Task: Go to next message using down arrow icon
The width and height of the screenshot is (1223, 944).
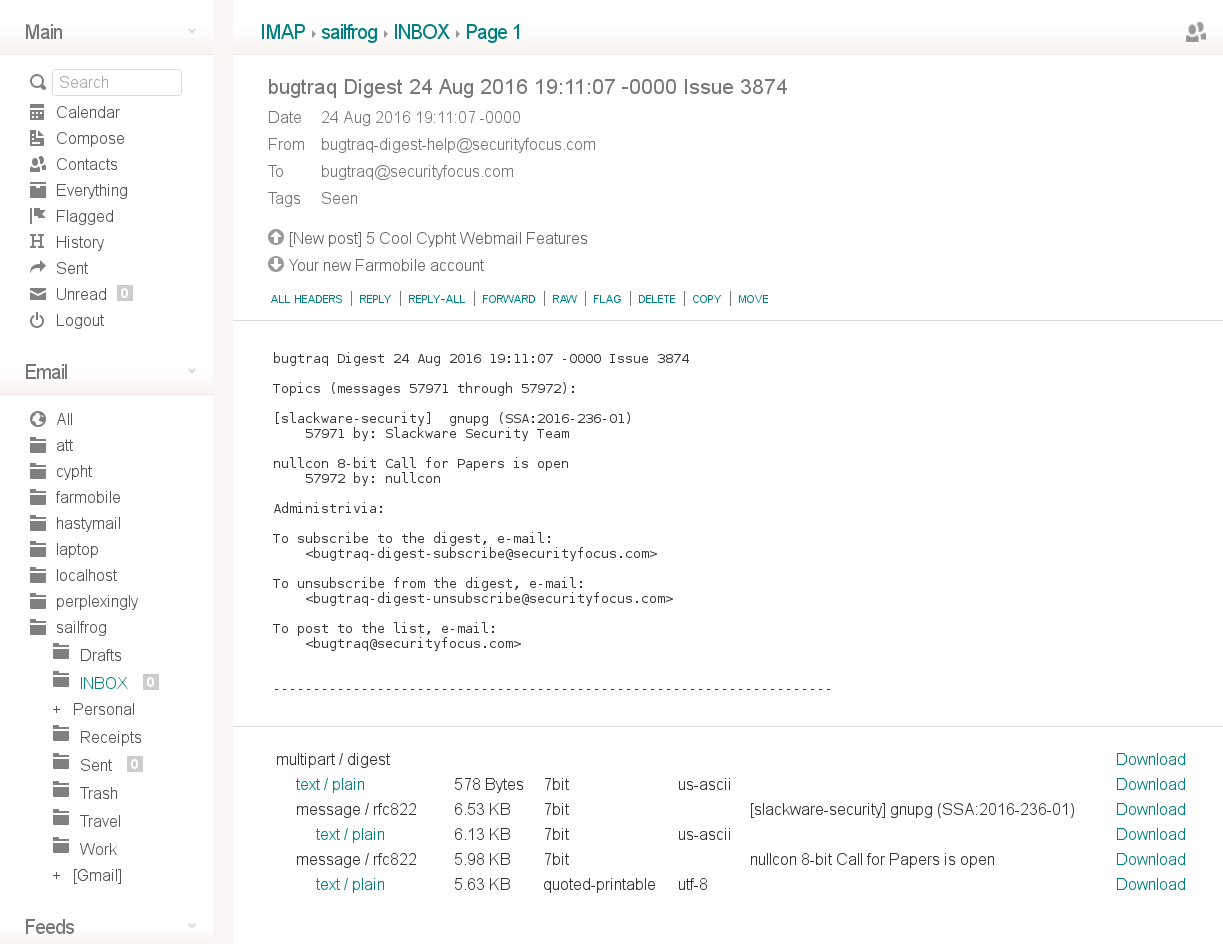Action: (276, 265)
